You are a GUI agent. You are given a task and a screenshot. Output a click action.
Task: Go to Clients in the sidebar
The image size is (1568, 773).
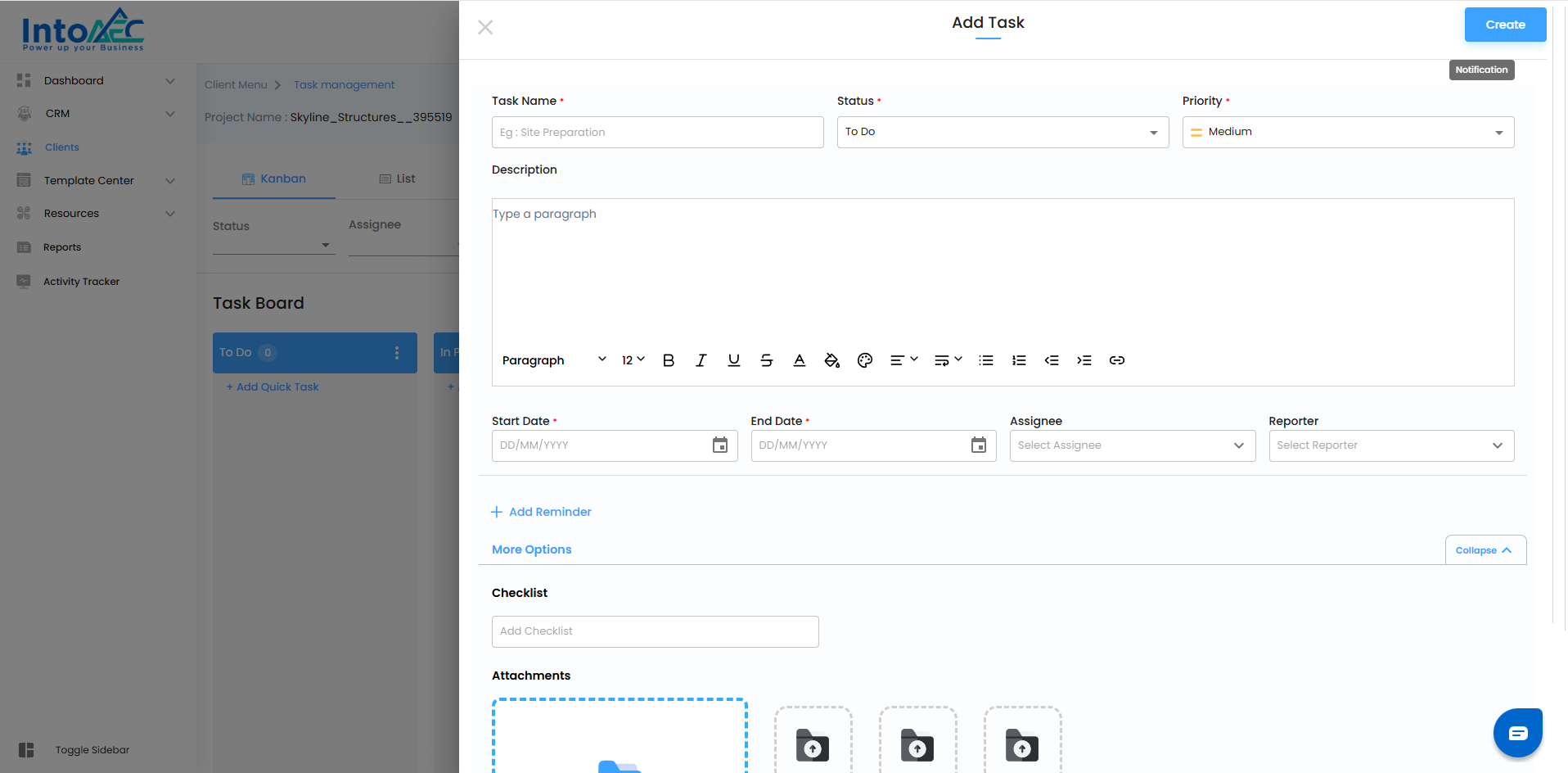pyautogui.click(x=62, y=147)
